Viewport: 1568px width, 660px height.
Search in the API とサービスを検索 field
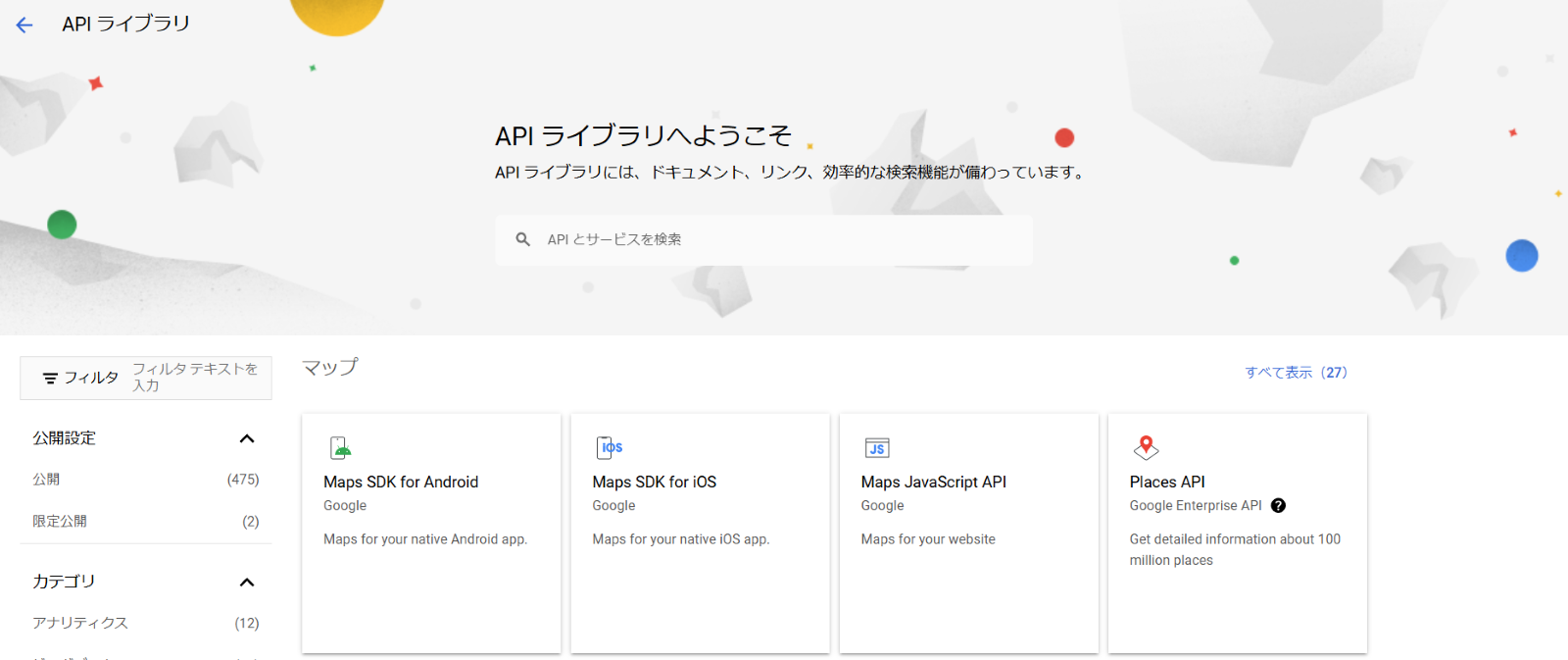[x=764, y=240]
